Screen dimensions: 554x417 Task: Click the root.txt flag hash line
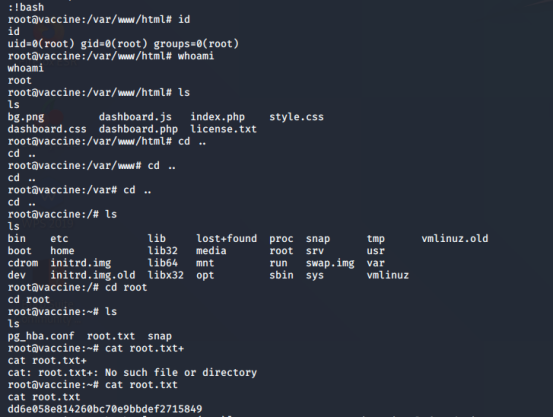coord(105,409)
